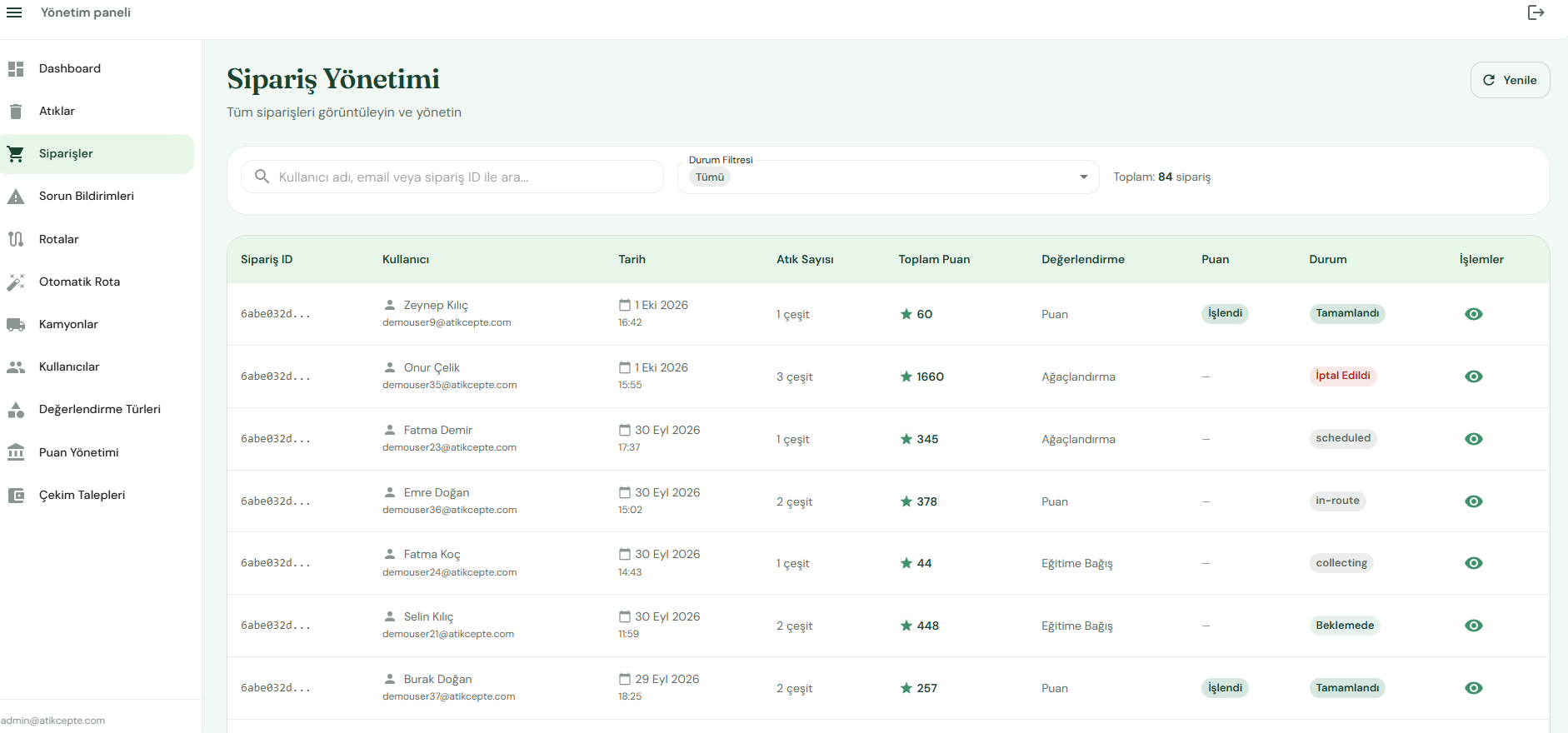Viewport: 1568px width, 733px height.
Task: Open the Durum Filtresi dropdown arrow
Action: [x=1083, y=177]
